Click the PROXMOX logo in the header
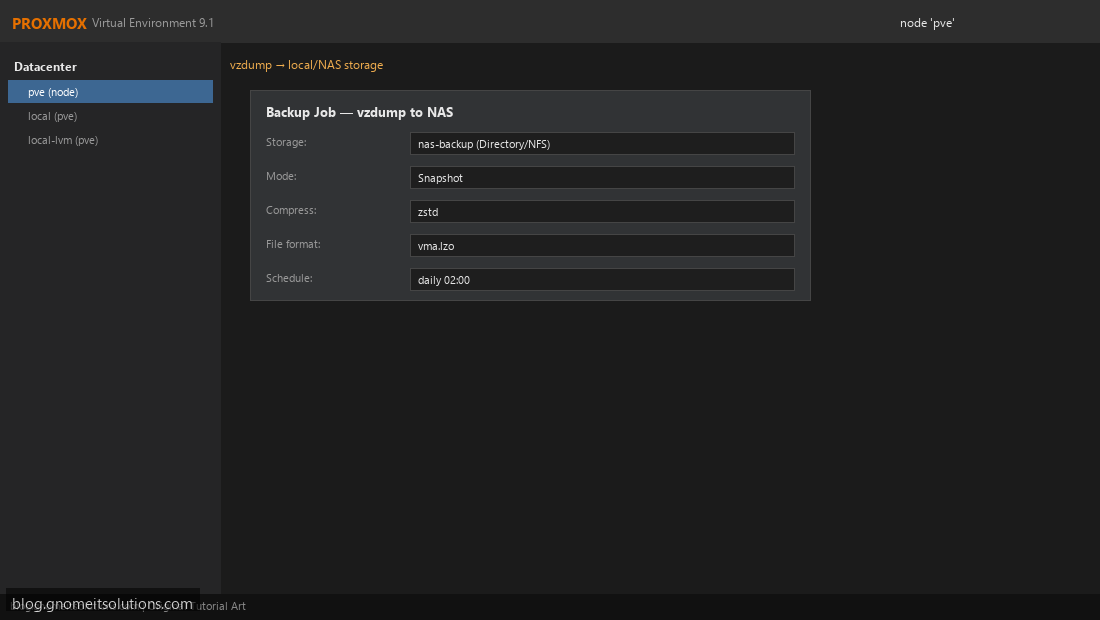The width and height of the screenshot is (1100, 620). click(49, 23)
